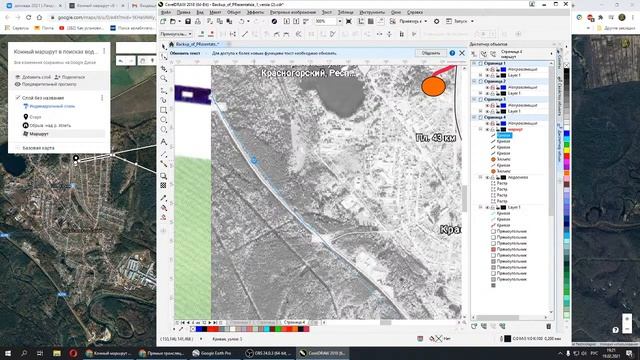Open the Макет menu
Image resolution: width=640 pixels, height=360 pixels.
(215, 12)
